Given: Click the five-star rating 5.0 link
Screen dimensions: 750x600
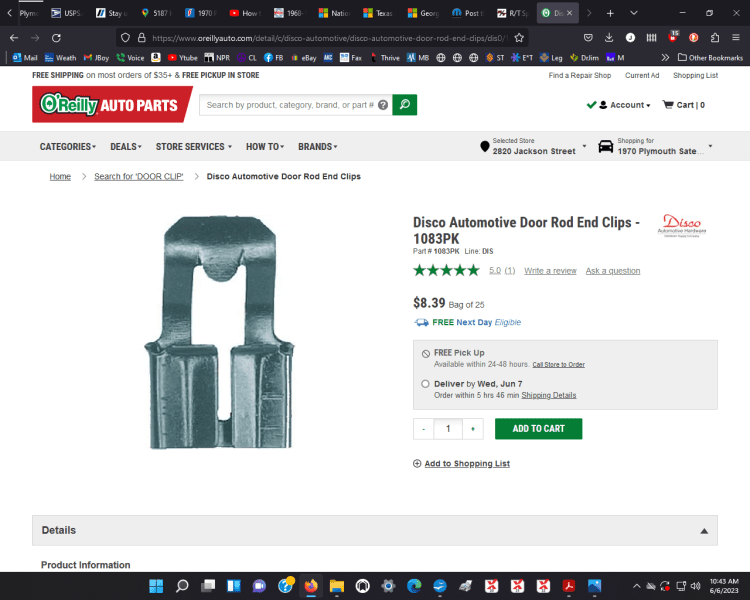Looking at the screenshot, I should click(x=495, y=271).
